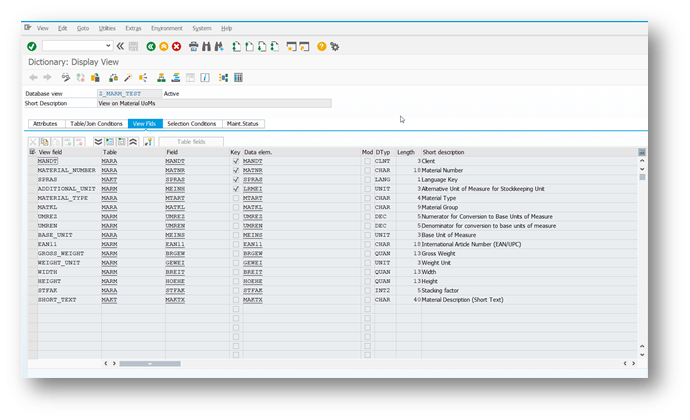Open the Environment menu
The height and width of the screenshot is (420, 690).
[167, 28]
